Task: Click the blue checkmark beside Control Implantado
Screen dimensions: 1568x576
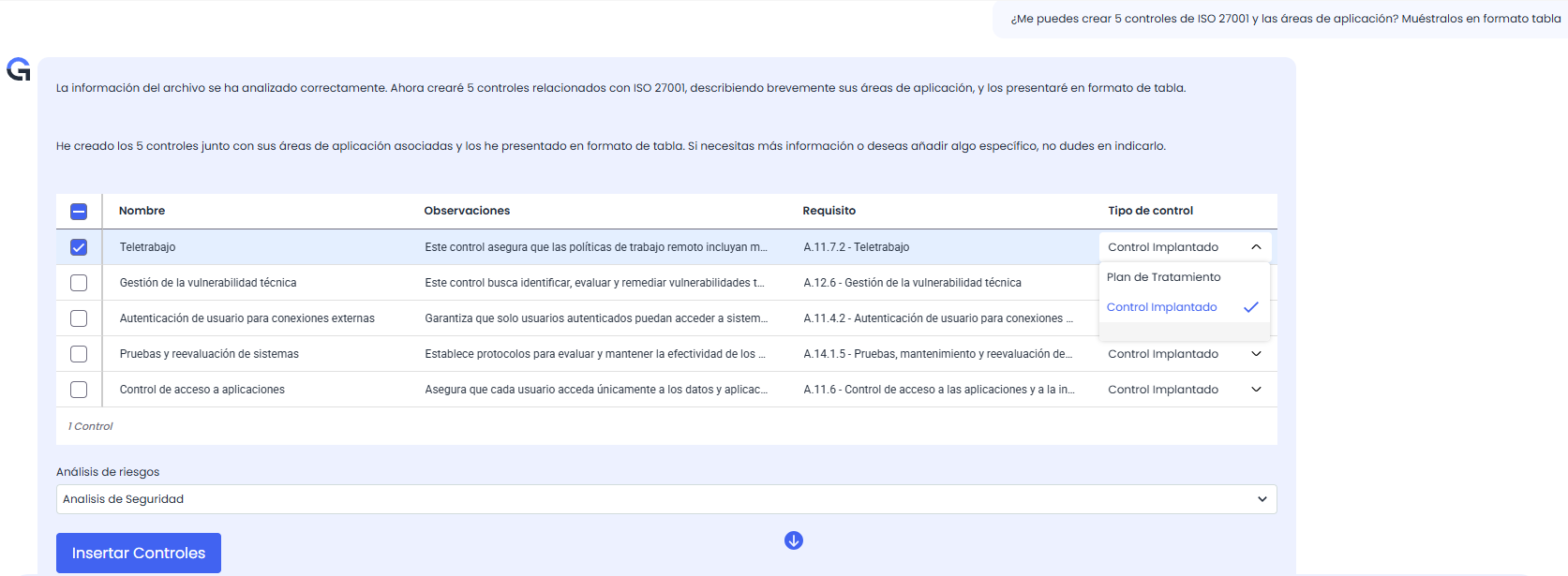Action: click(1250, 307)
